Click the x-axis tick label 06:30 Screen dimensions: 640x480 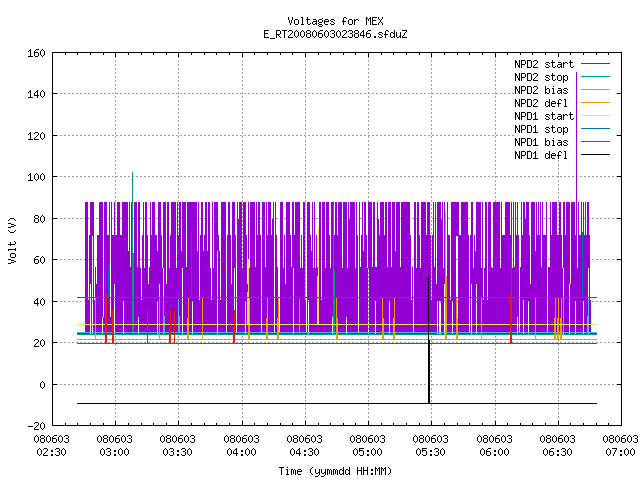coord(557,452)
